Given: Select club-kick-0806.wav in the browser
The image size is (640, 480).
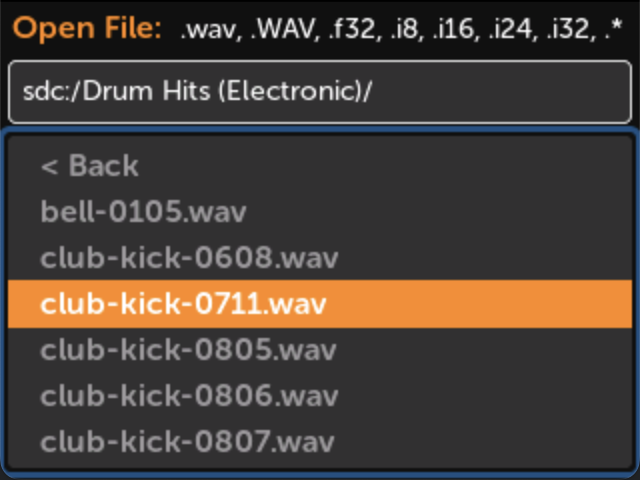Looking at the screenshot, I should (x=320, y=396).
